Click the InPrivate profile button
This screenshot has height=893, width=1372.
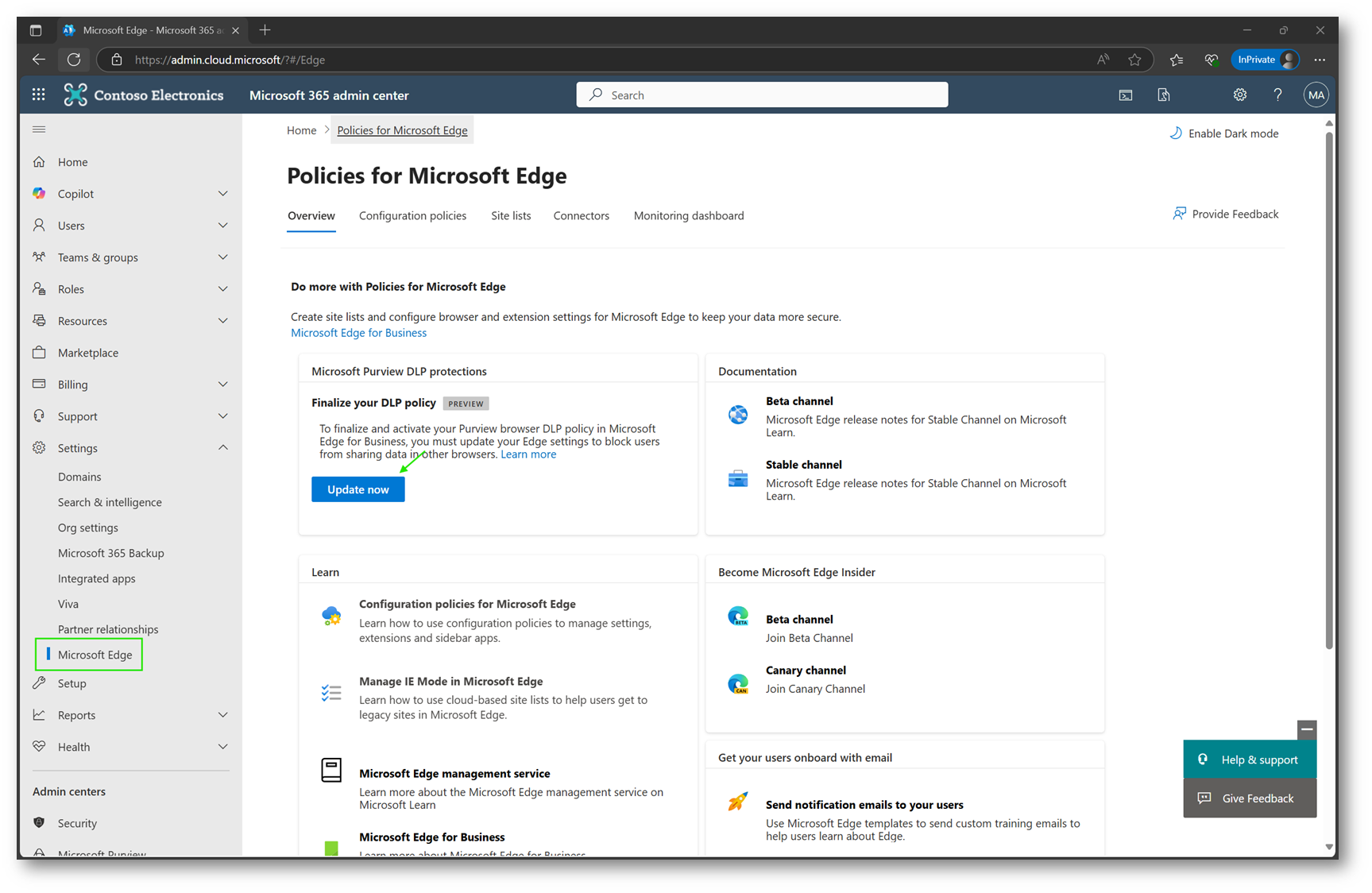(x=1266, y=60)
